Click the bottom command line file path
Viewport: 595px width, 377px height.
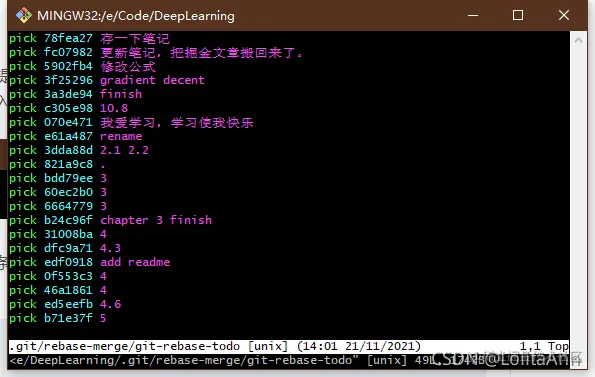(x=184, y=360)
